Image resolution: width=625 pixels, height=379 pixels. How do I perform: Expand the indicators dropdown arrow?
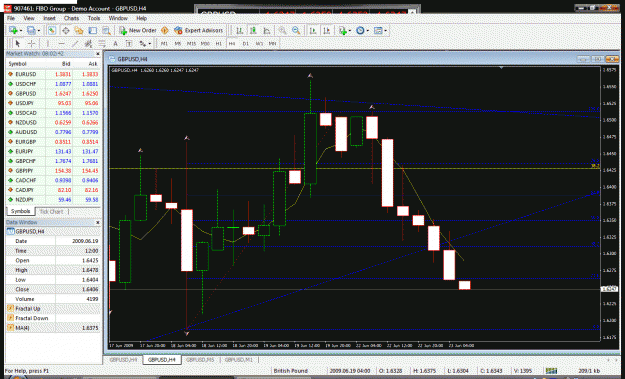(350, 31)
